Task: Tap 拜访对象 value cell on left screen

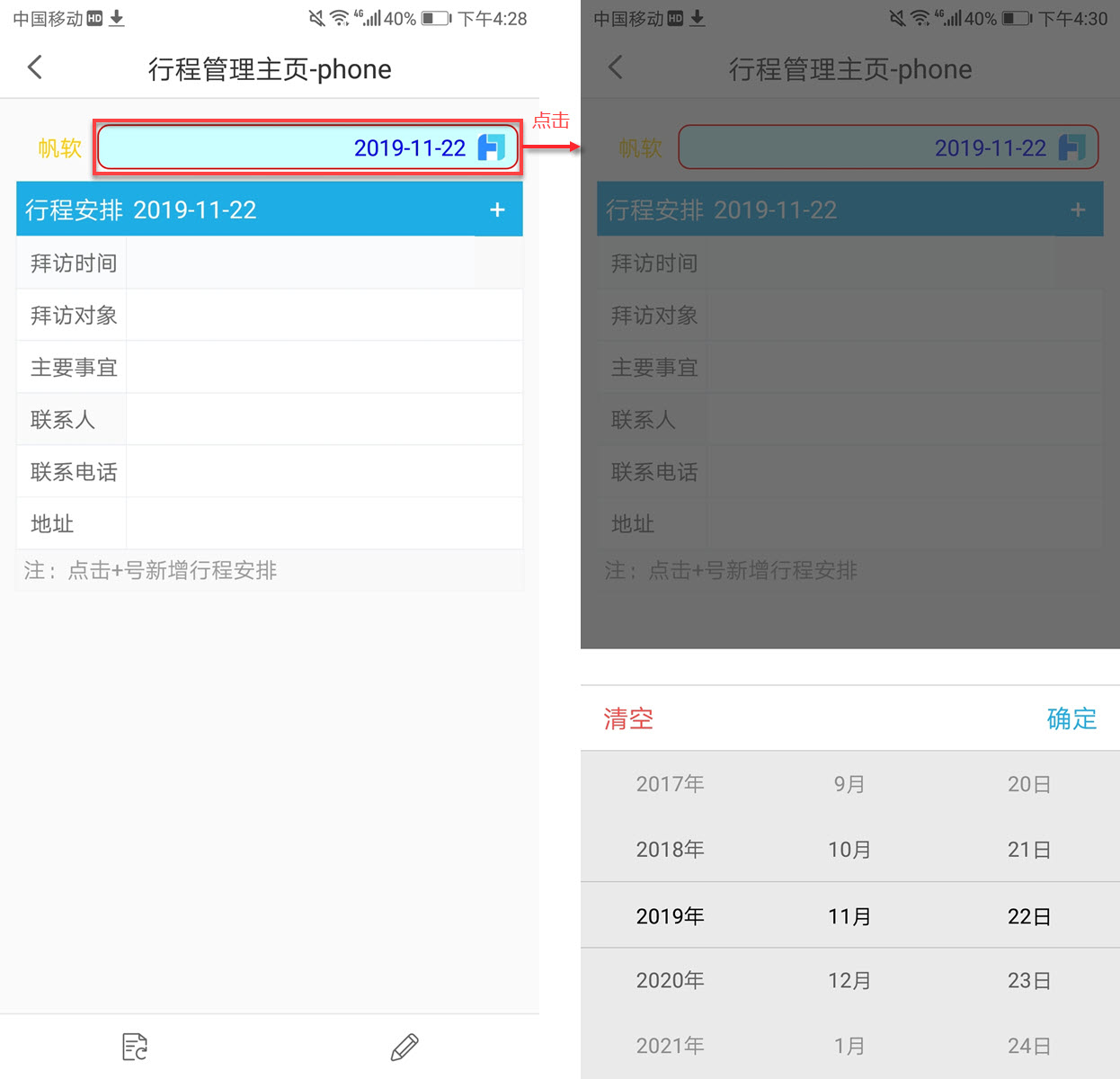Action: 324,316
